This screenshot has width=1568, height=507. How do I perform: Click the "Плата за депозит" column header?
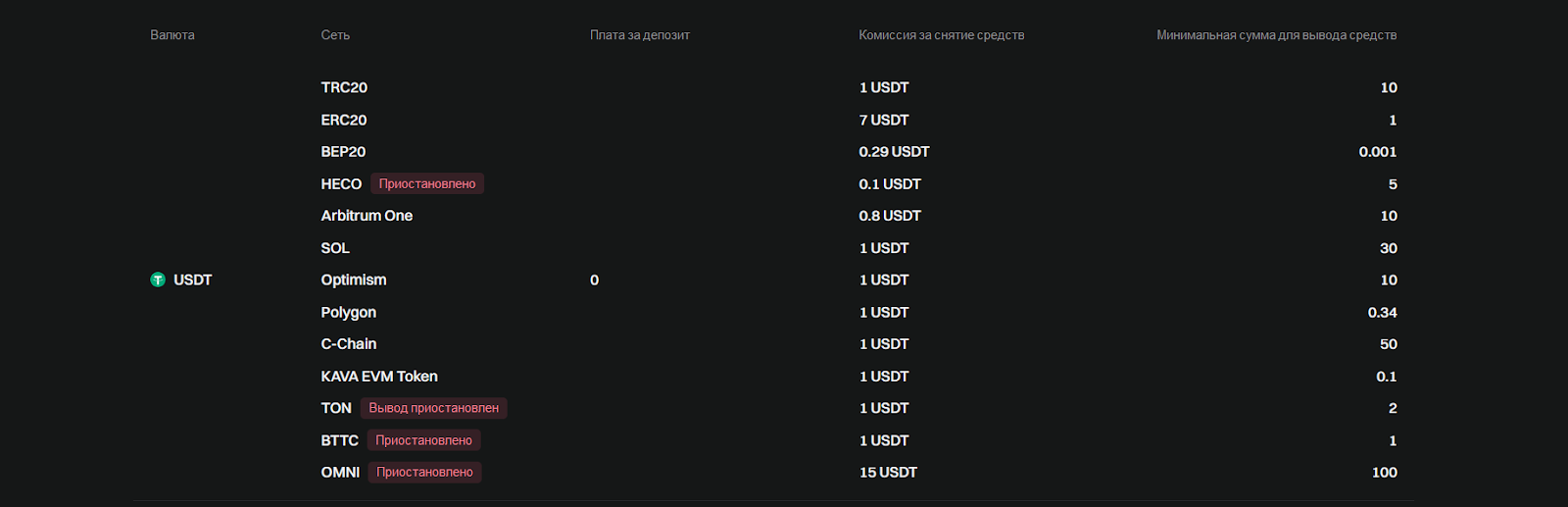coord(640,35)
